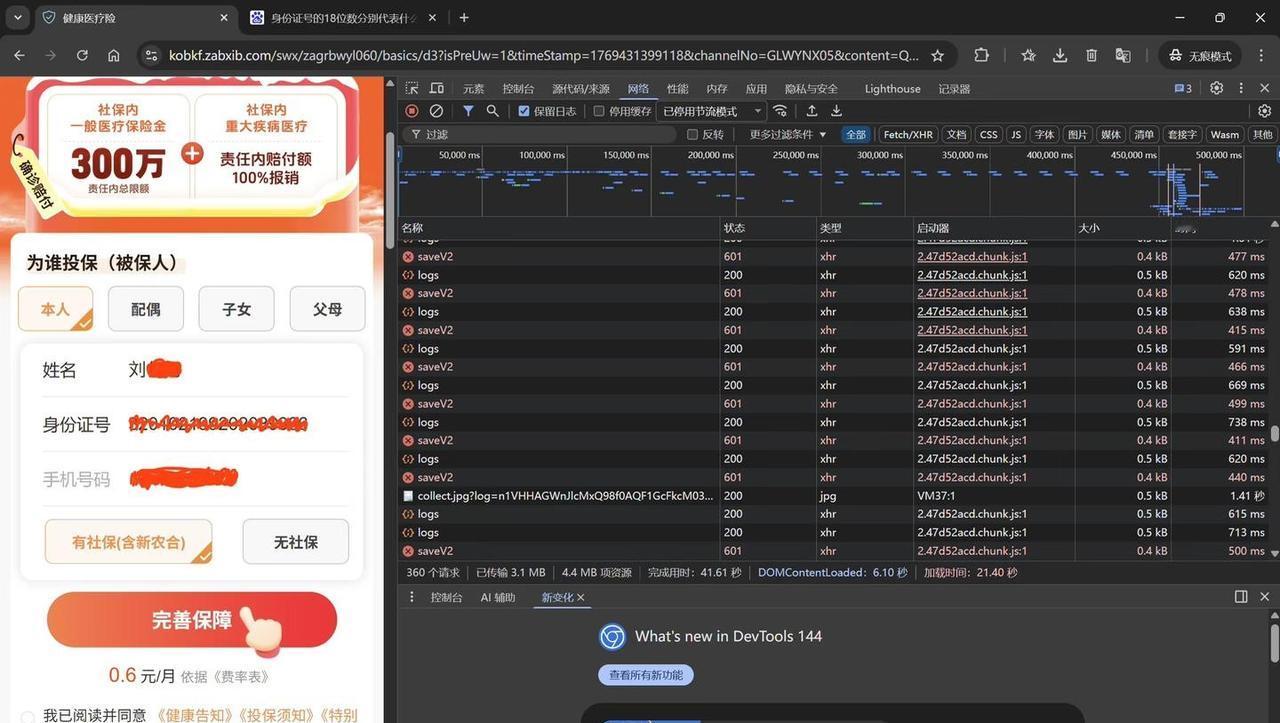The width and height of the screenshot is (1280, 723).
Task: Open network search with magnifier icon
Action: pos(492,111)
